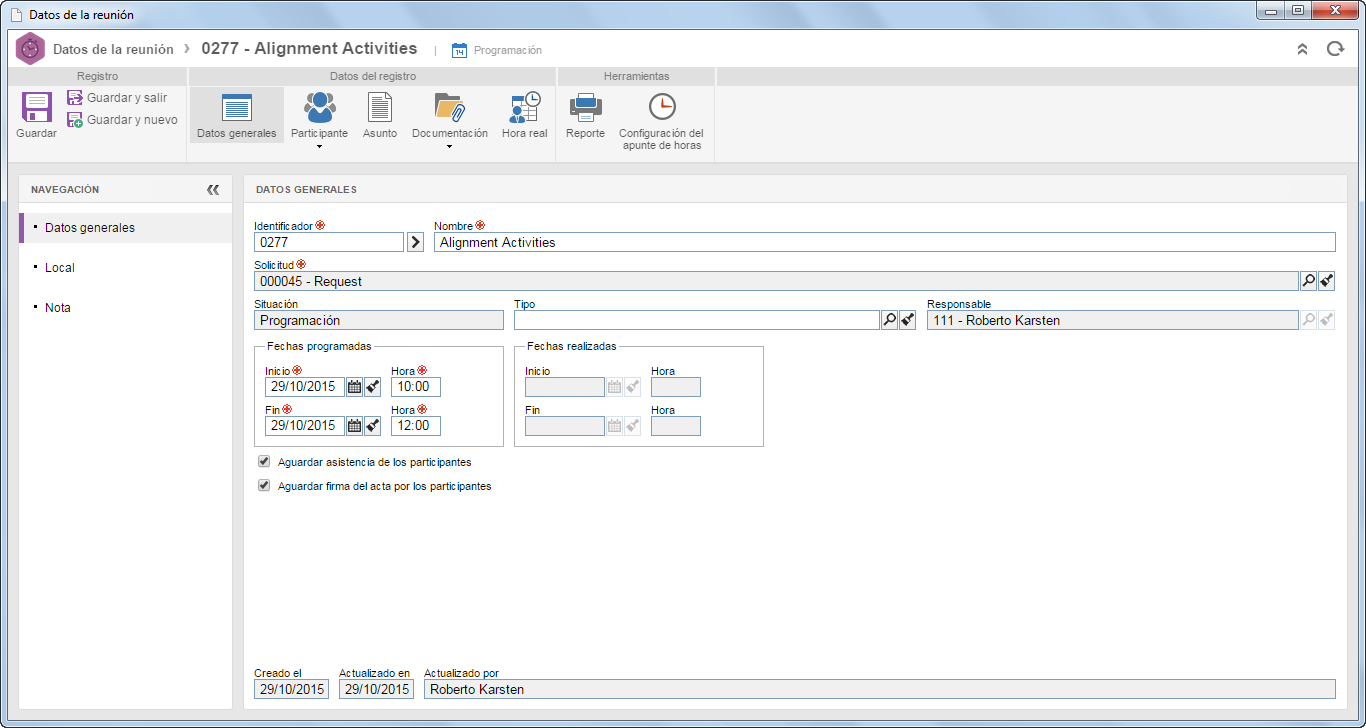
Task: Select Datos generales in navigation
Action: [x=126, y=228]
